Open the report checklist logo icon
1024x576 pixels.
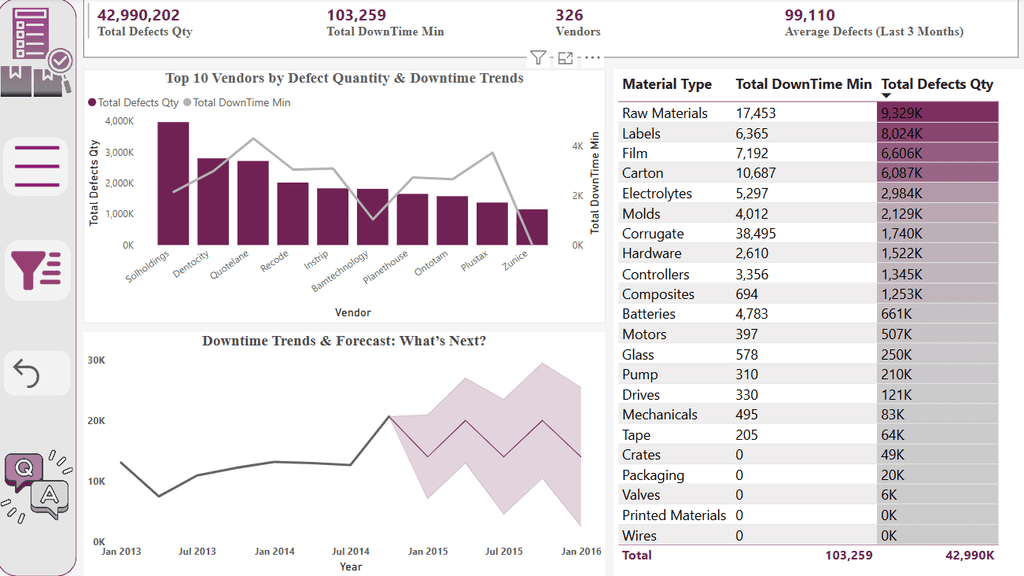coord(37,50)
